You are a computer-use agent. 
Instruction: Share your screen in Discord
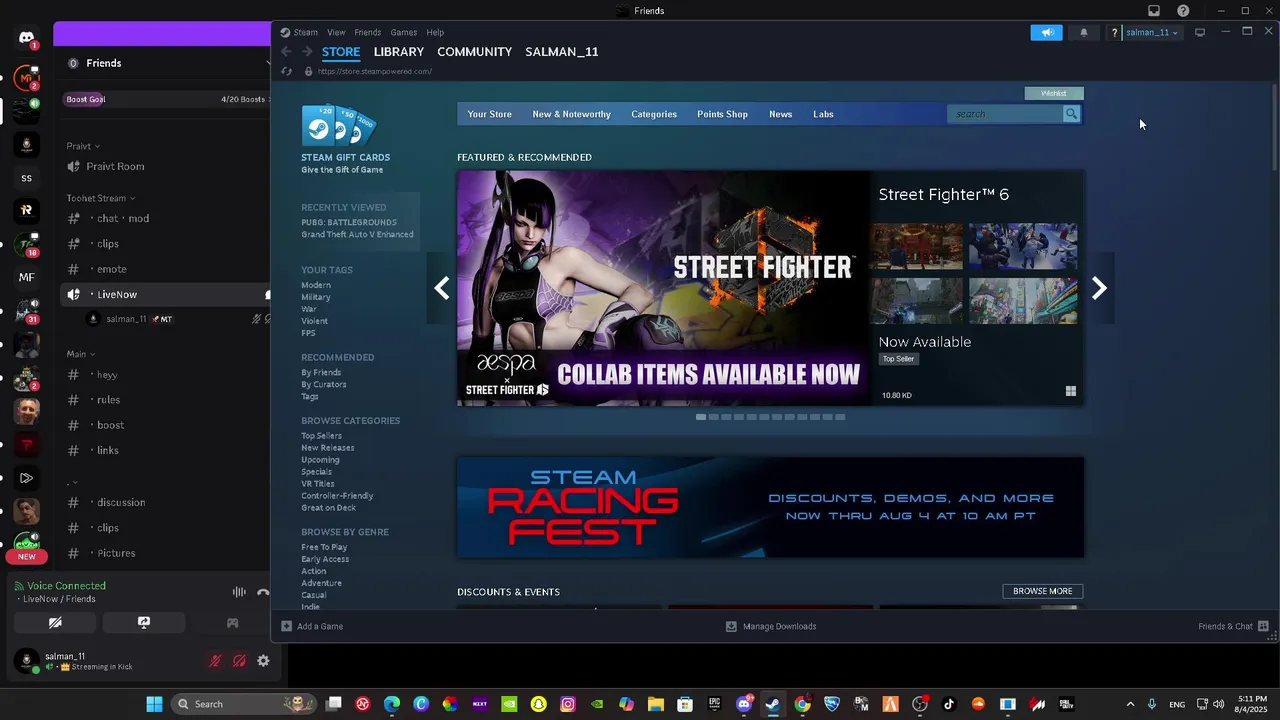[x=144, y=622]
